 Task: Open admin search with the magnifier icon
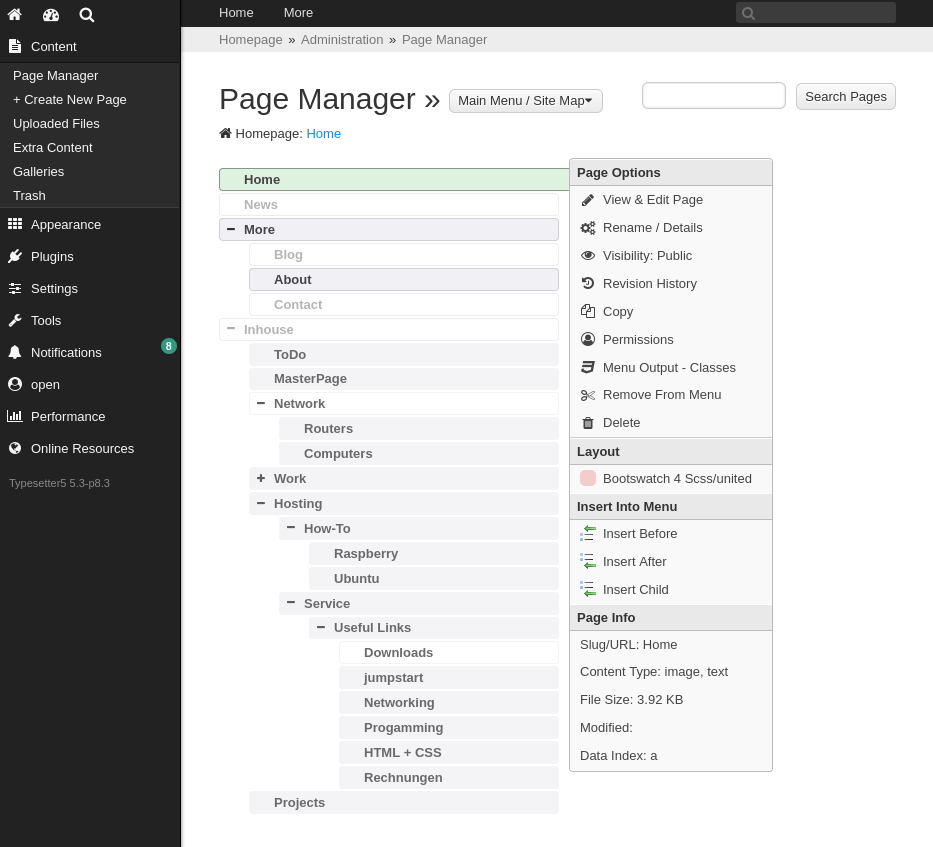(86, 15)
